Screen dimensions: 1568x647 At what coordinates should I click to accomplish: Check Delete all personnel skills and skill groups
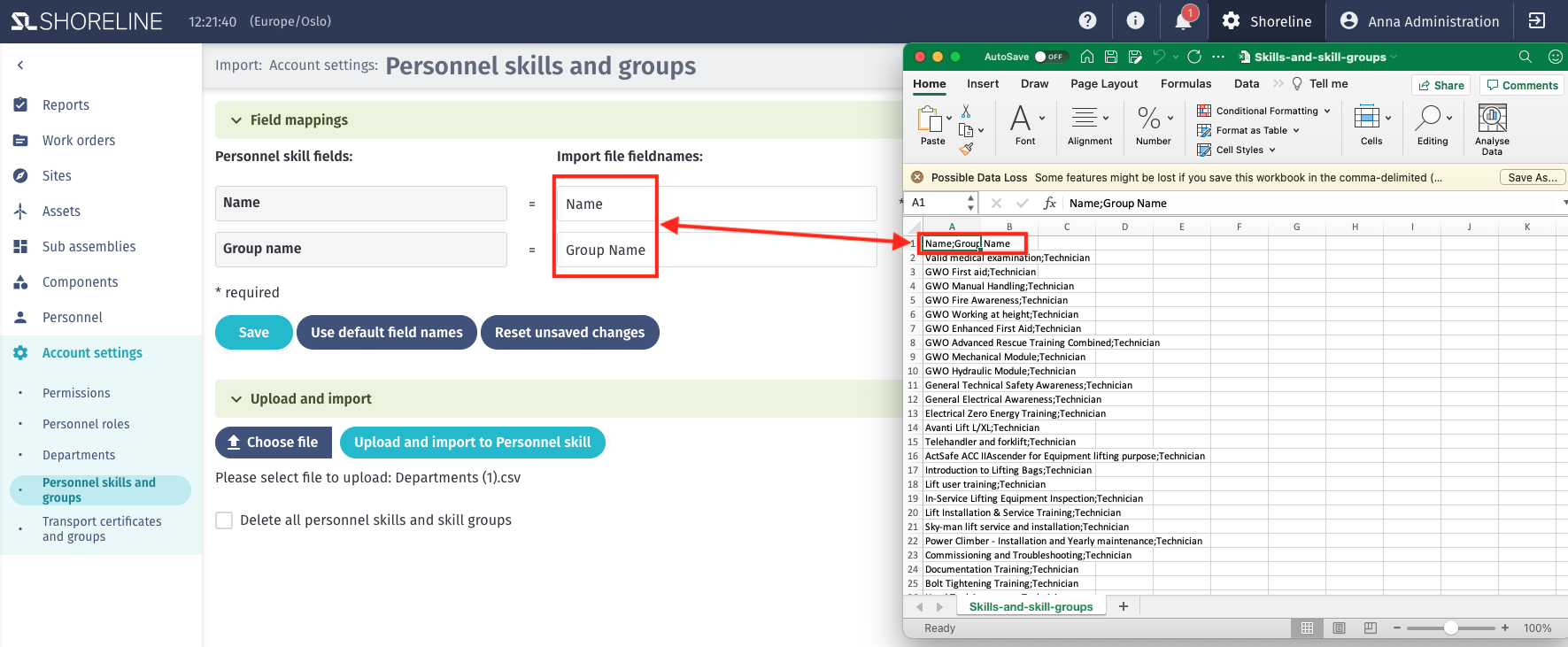224,520
